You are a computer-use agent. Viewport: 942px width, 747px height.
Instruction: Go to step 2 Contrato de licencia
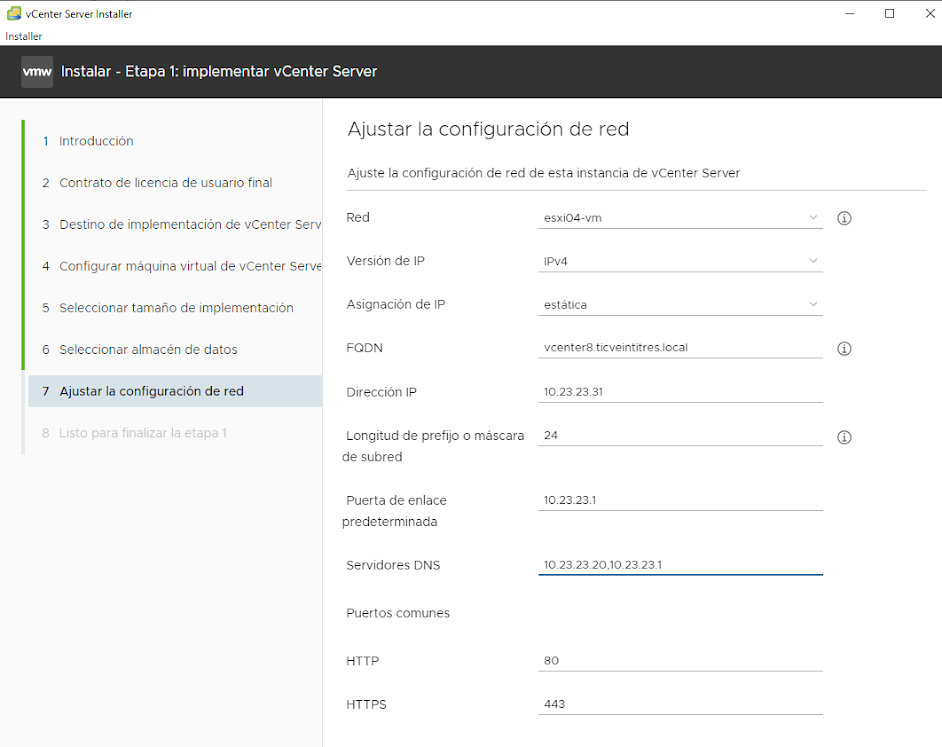[x=157, y=183]
